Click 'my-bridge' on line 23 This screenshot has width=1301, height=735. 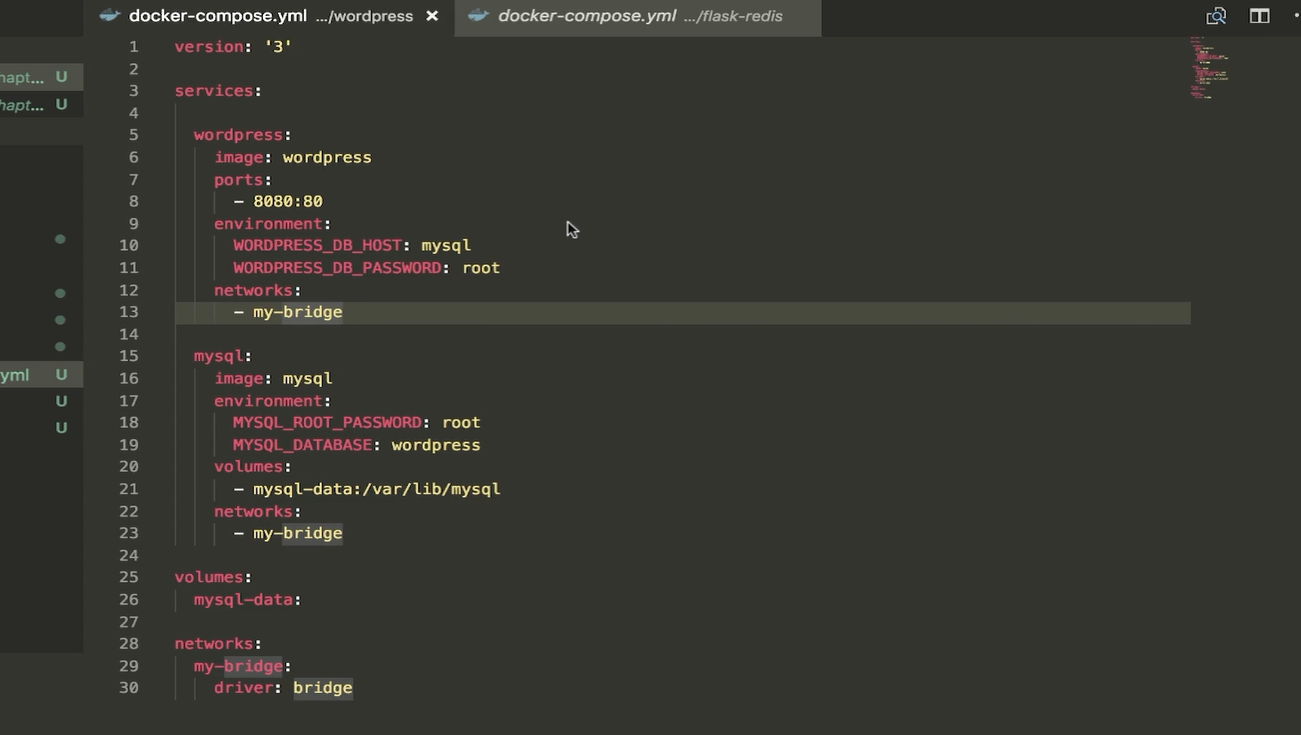[x=298, y=533]
